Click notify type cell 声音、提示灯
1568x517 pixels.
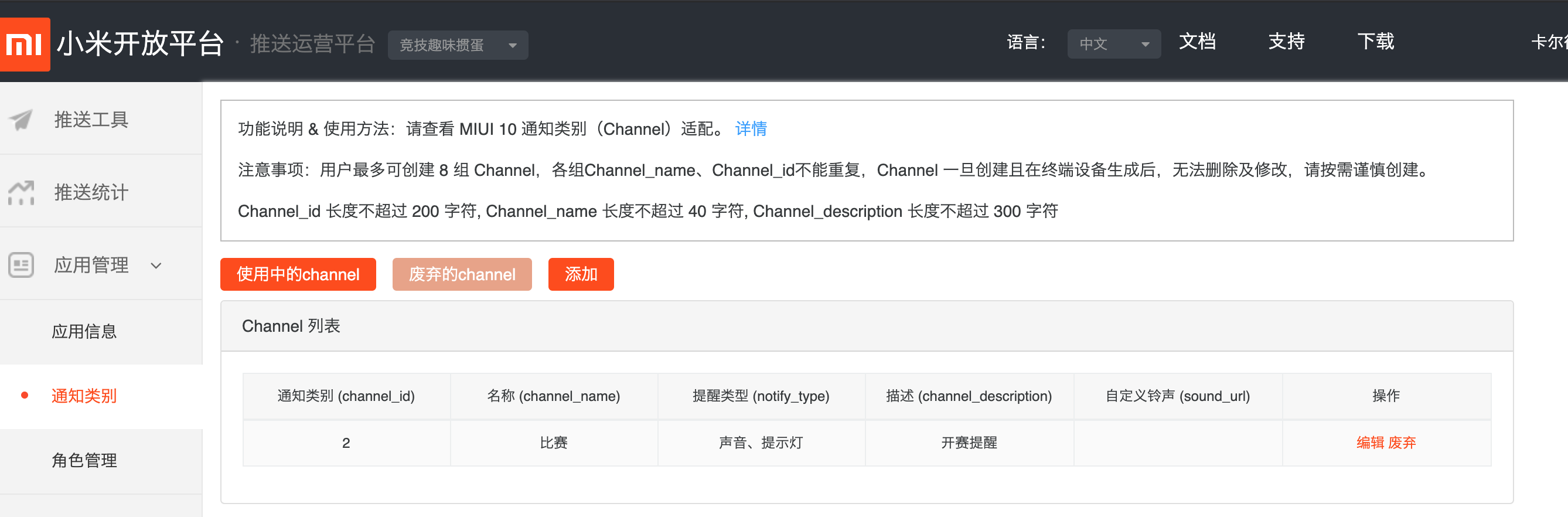[761, 443]
